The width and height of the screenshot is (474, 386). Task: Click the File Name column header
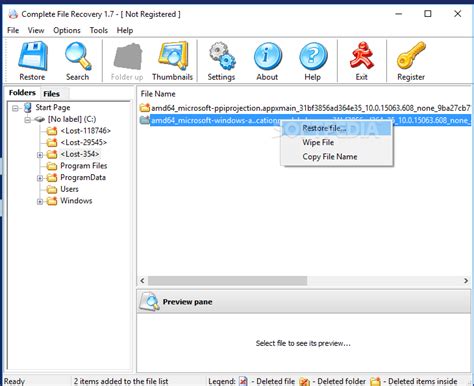[158, 94]
